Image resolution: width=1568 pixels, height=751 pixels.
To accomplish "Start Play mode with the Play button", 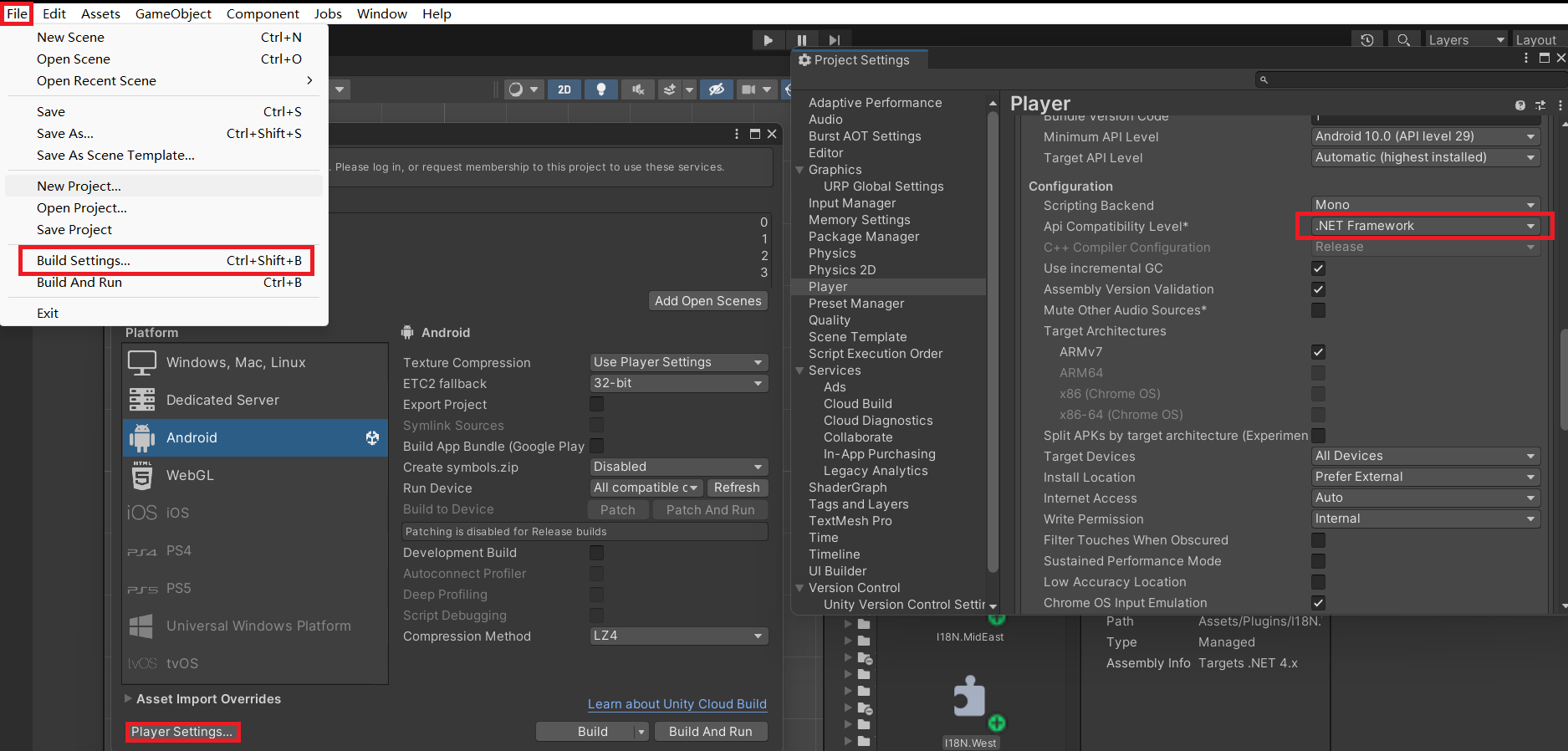I will (x=768, y=39).
